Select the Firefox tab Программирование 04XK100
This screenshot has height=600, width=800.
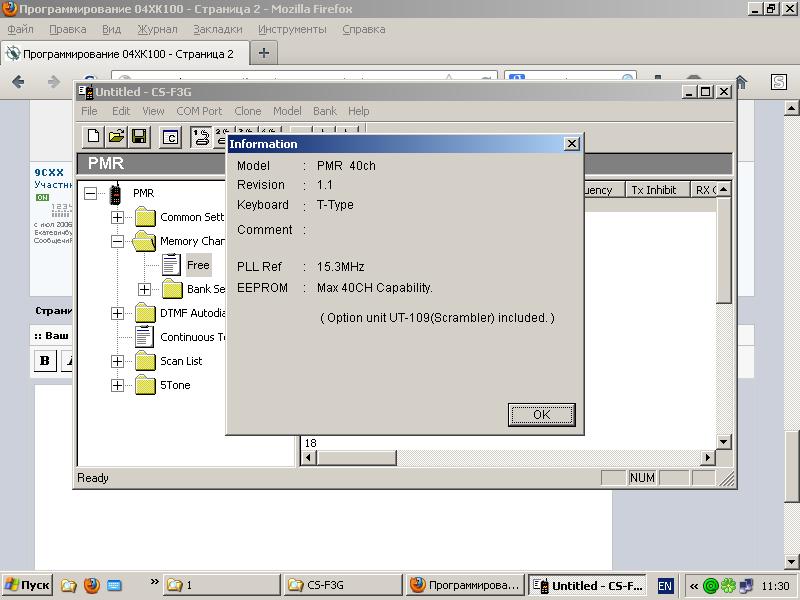click(126, 54)
